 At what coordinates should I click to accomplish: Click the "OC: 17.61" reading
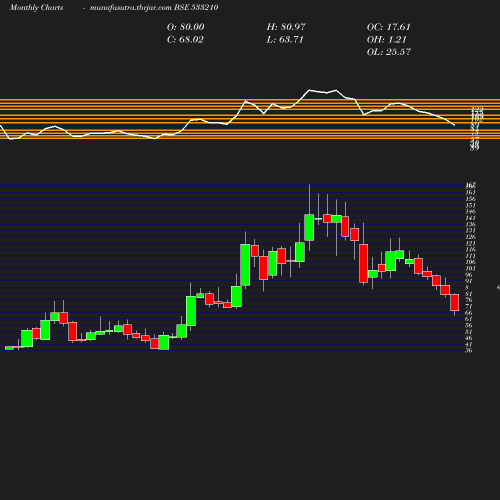click(x=389, y=27)
